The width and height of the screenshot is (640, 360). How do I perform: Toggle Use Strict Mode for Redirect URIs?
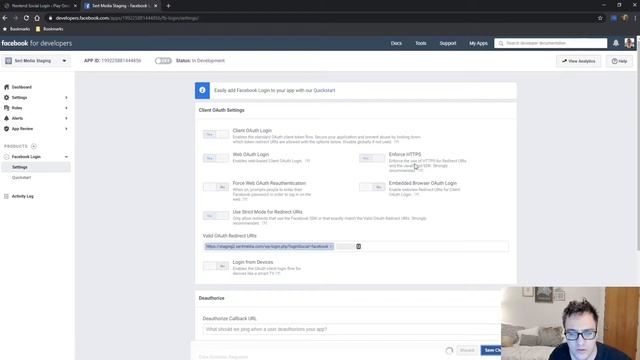coord(216,216)
